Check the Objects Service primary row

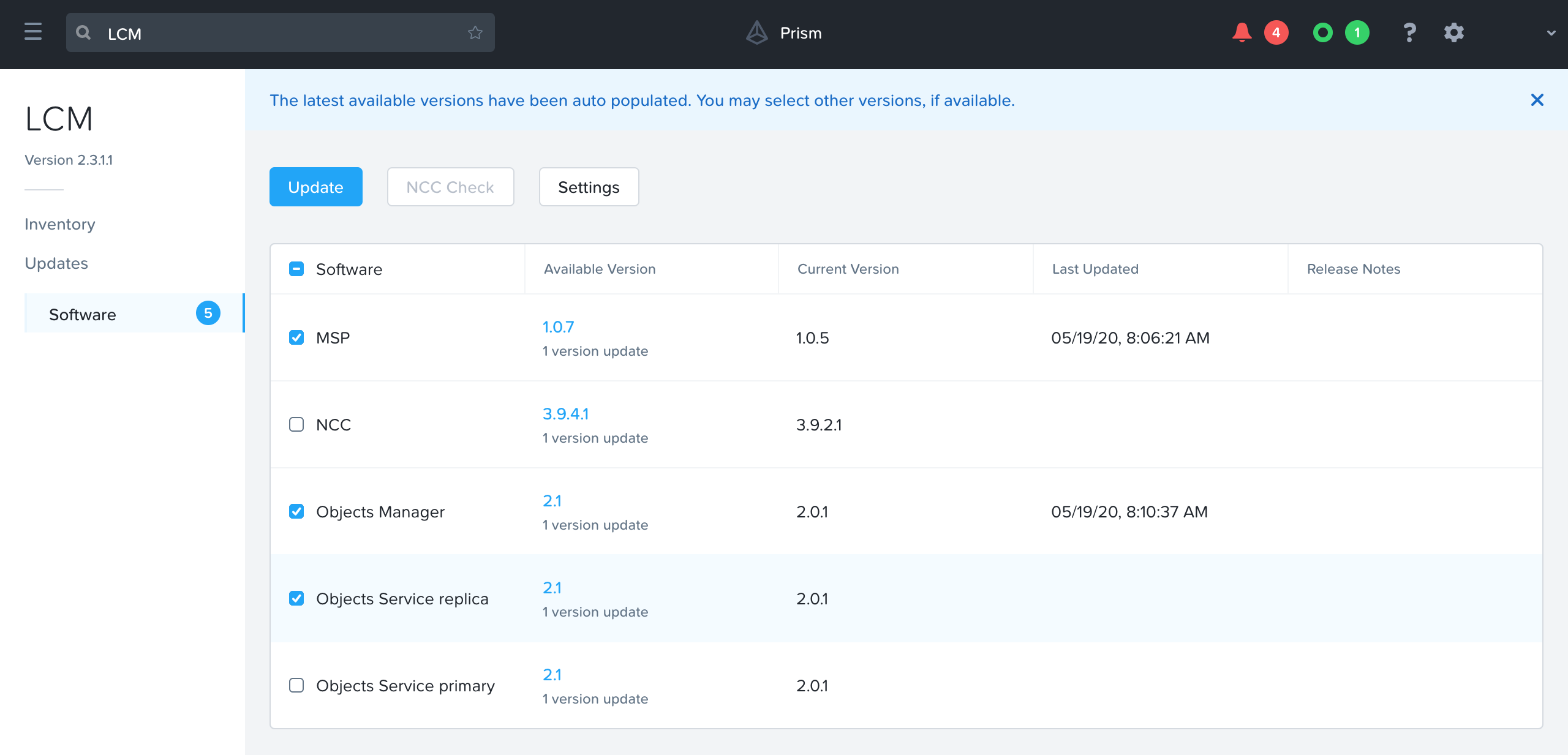coord(296,685)
